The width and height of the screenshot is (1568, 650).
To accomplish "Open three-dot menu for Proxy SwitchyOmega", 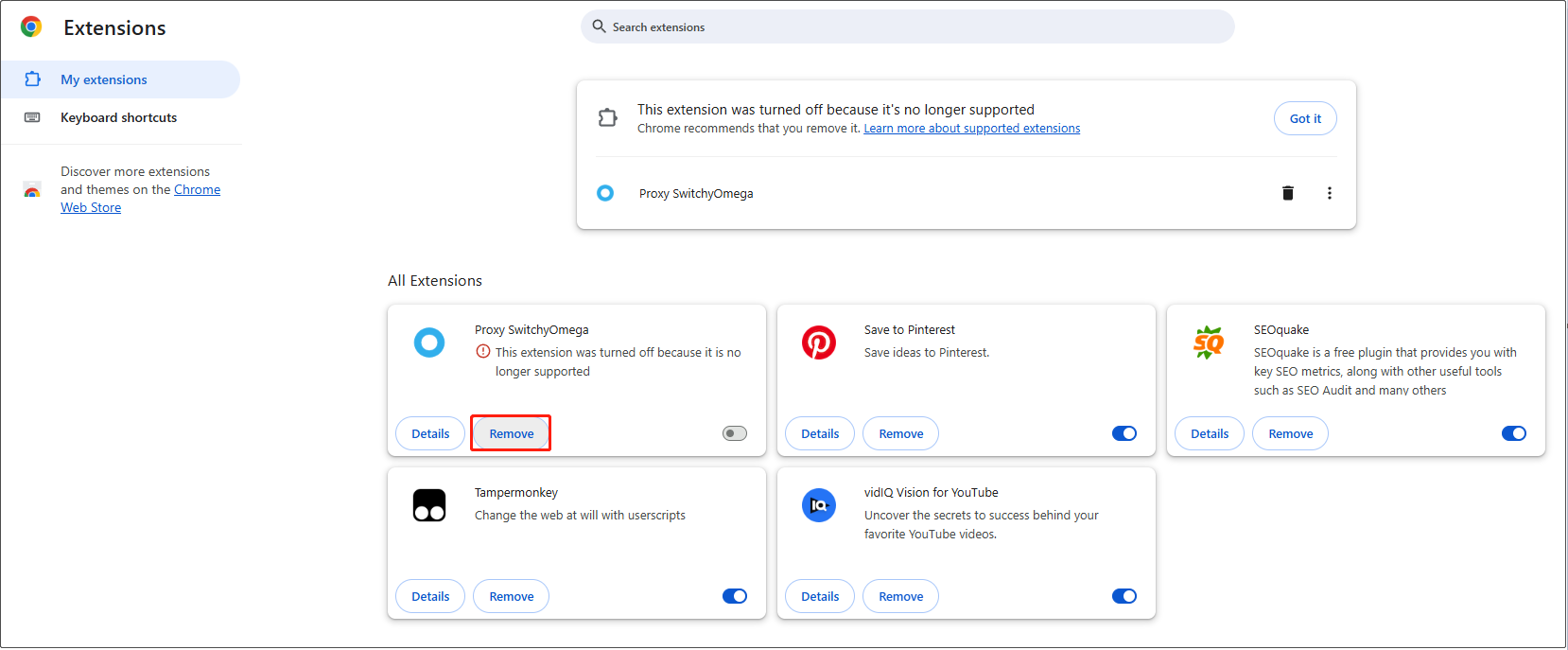I will click(x=1329, y=193).
